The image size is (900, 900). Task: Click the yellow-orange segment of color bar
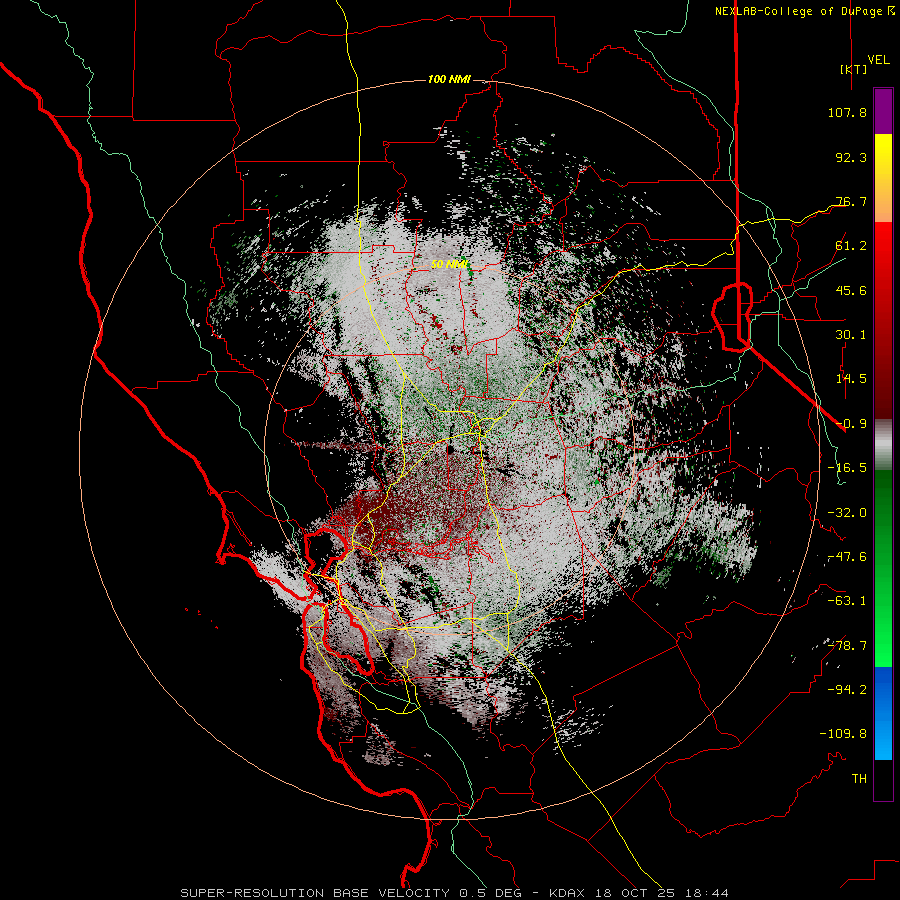click(x=883, y=178)
